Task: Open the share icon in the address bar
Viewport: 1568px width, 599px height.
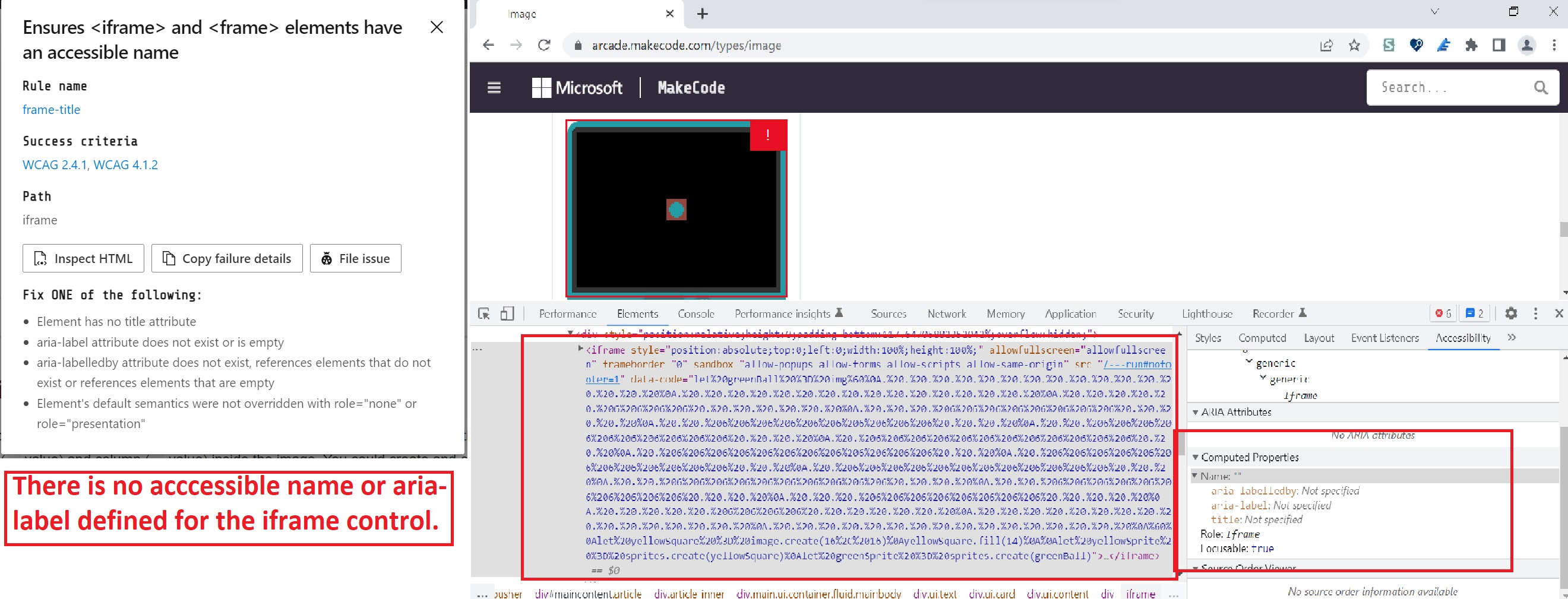Action: [x=1327, y=45]
